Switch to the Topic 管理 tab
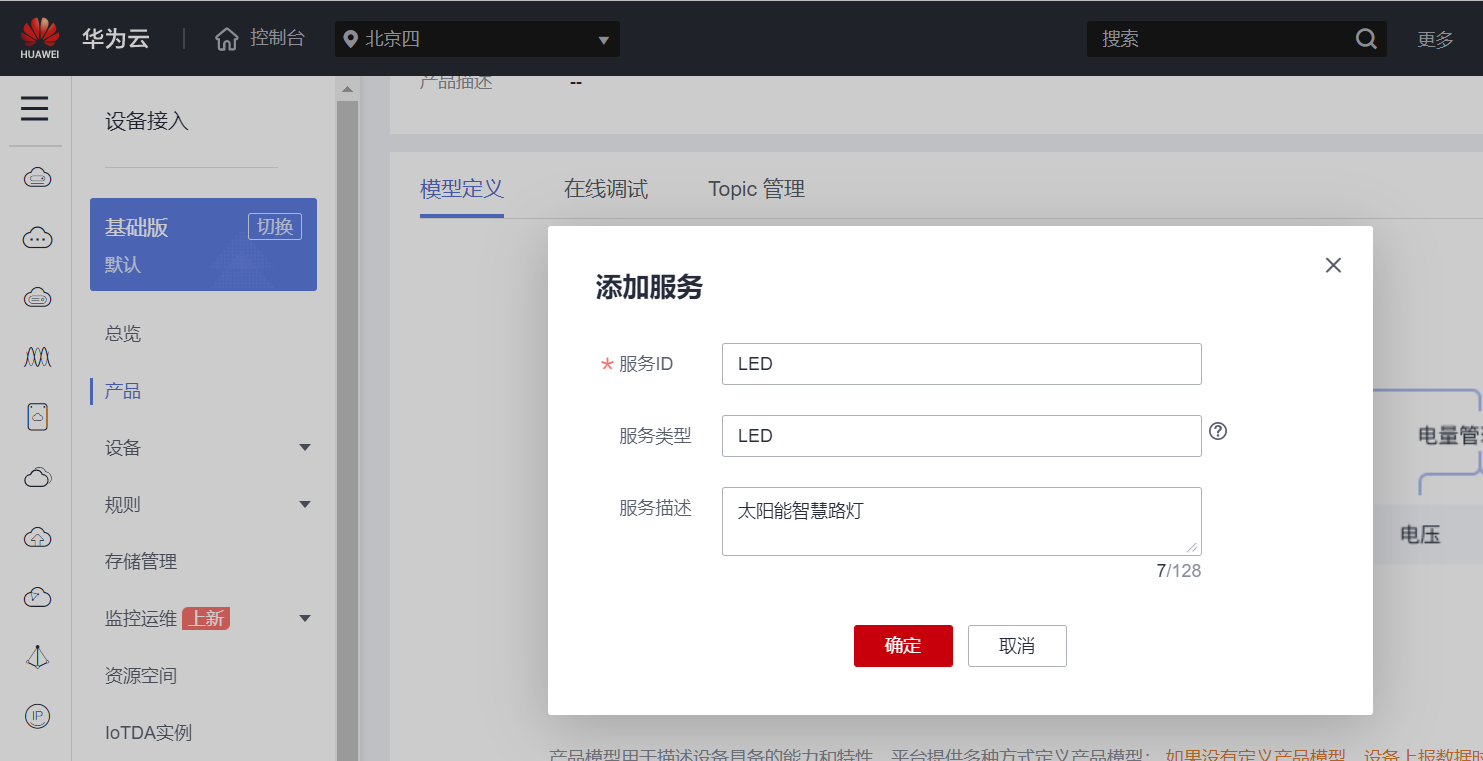The image size is (1483, 761). 756,189
